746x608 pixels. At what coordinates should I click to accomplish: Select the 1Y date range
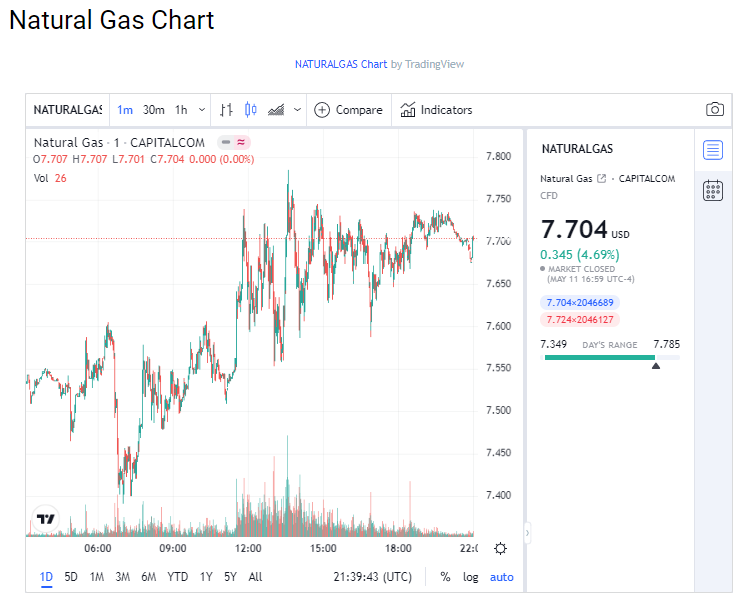206,577
